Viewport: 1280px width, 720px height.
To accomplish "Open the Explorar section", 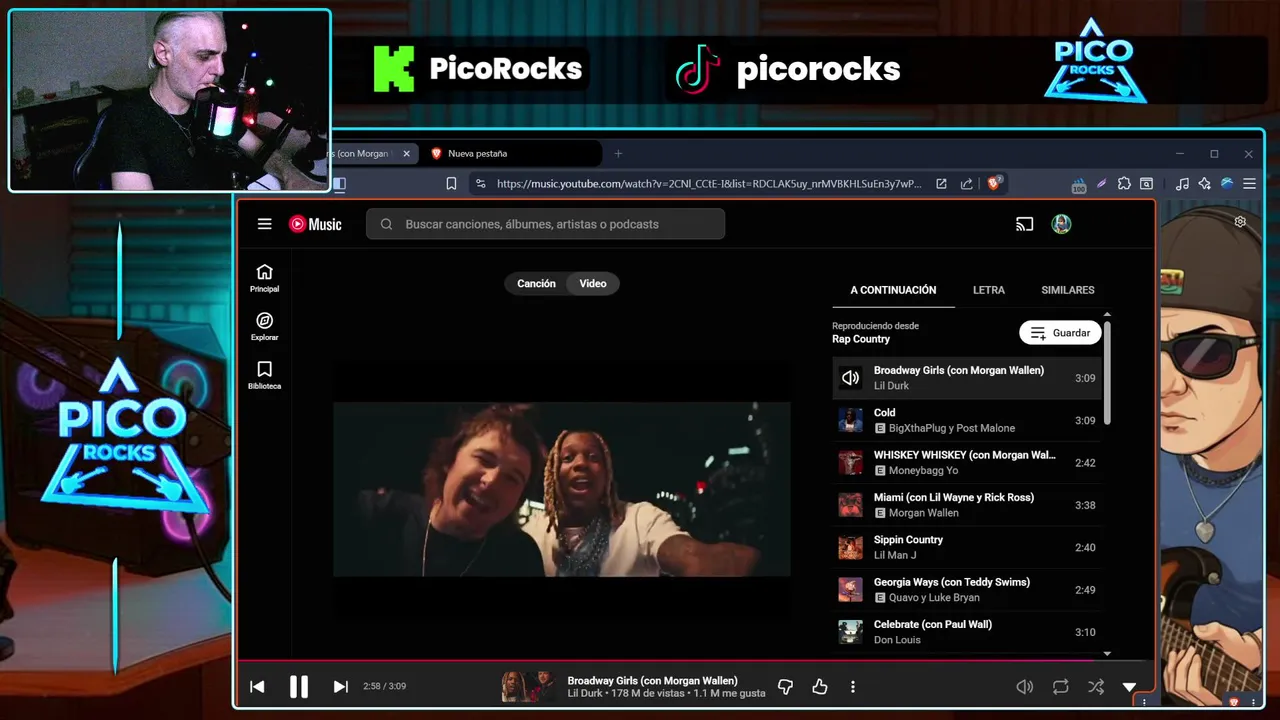I will tap(264, 327).
